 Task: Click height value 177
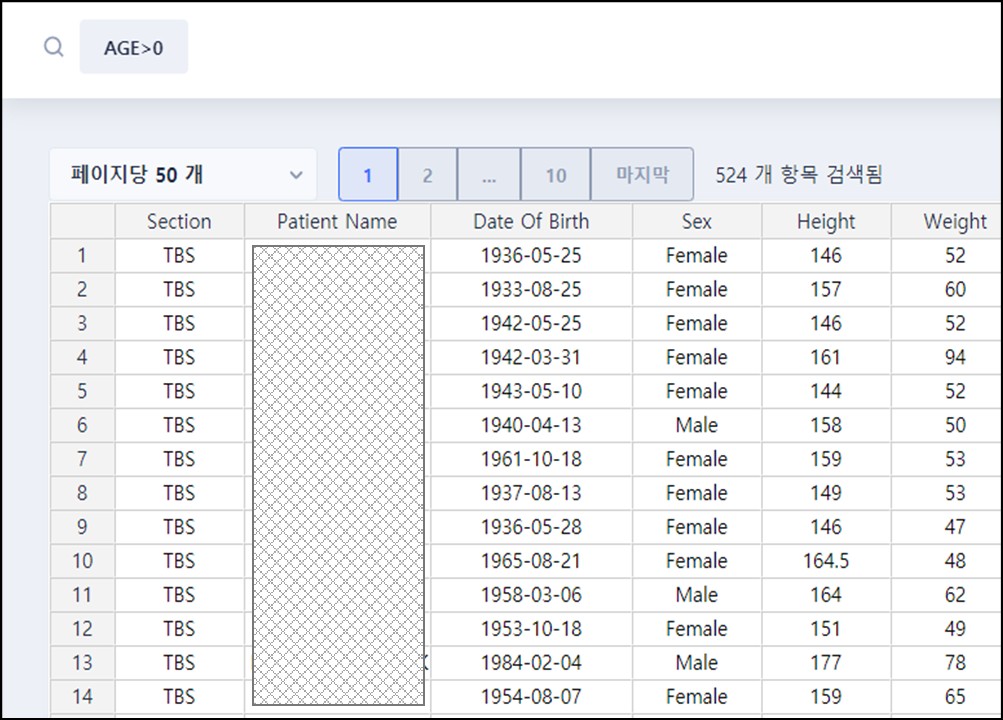point(826,662)
